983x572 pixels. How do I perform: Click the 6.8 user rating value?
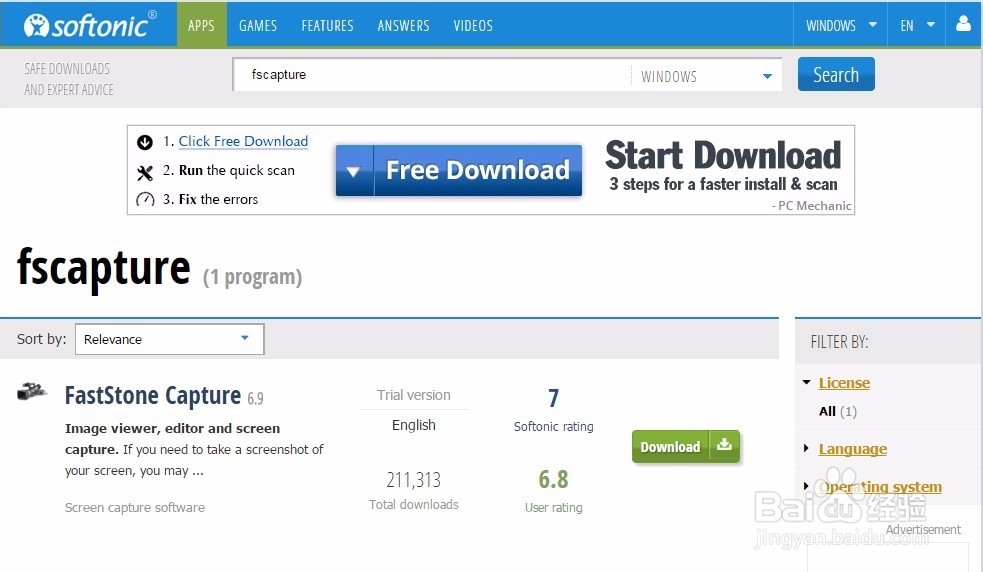(553, 479)
